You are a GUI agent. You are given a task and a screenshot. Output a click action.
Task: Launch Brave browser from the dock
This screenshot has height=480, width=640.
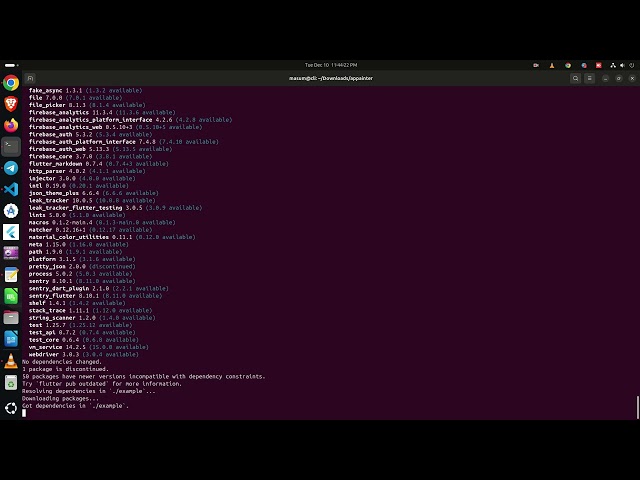point(11,104)
